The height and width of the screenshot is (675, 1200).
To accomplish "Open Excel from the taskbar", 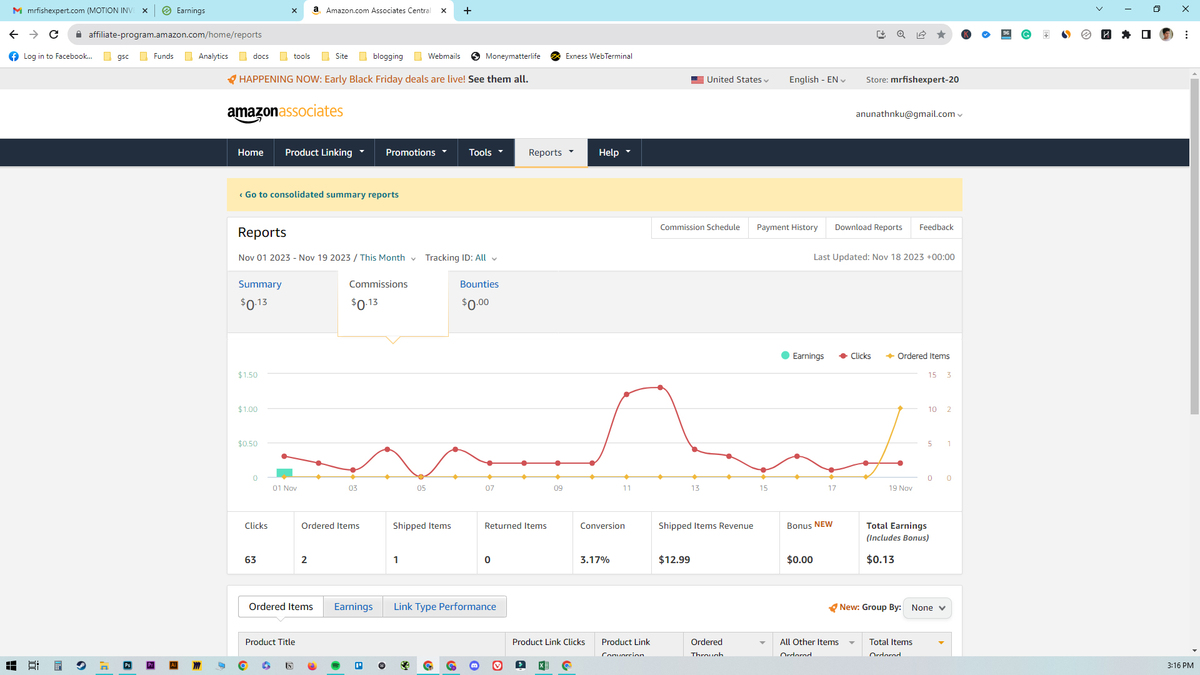I will coord(543,665).
